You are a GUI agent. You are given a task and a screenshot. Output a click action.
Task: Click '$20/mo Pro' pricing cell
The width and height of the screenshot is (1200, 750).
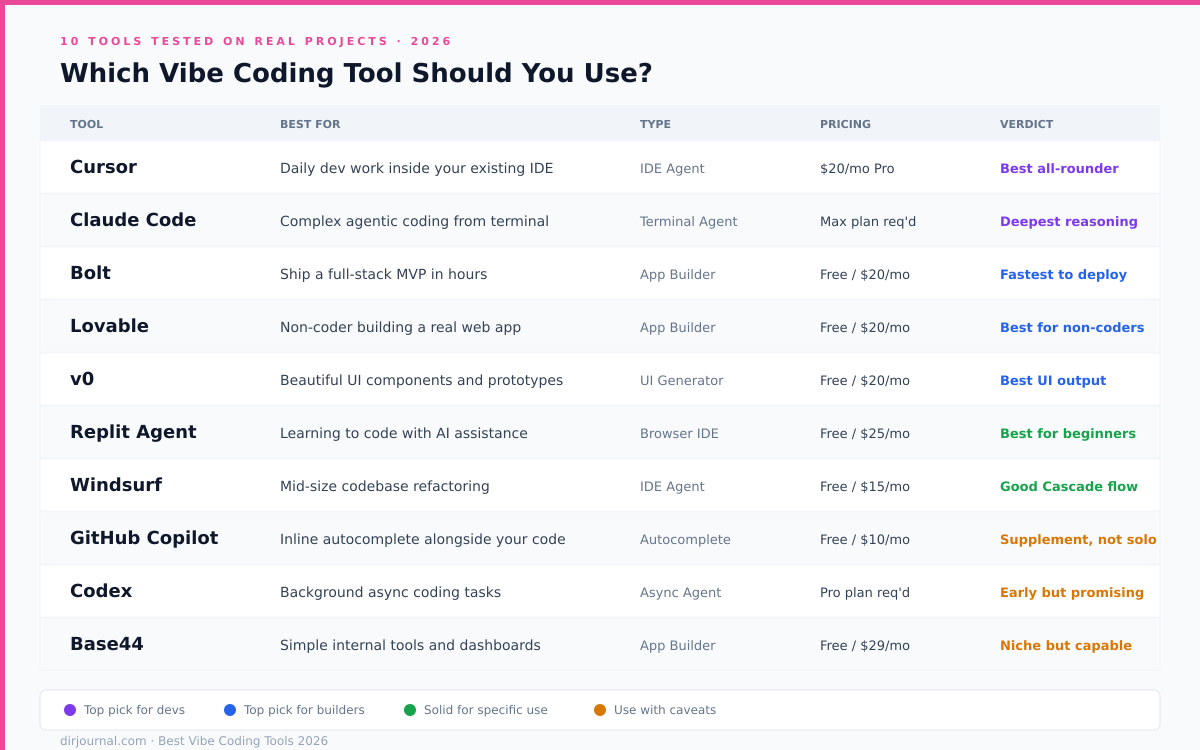[x=857, y=168]
